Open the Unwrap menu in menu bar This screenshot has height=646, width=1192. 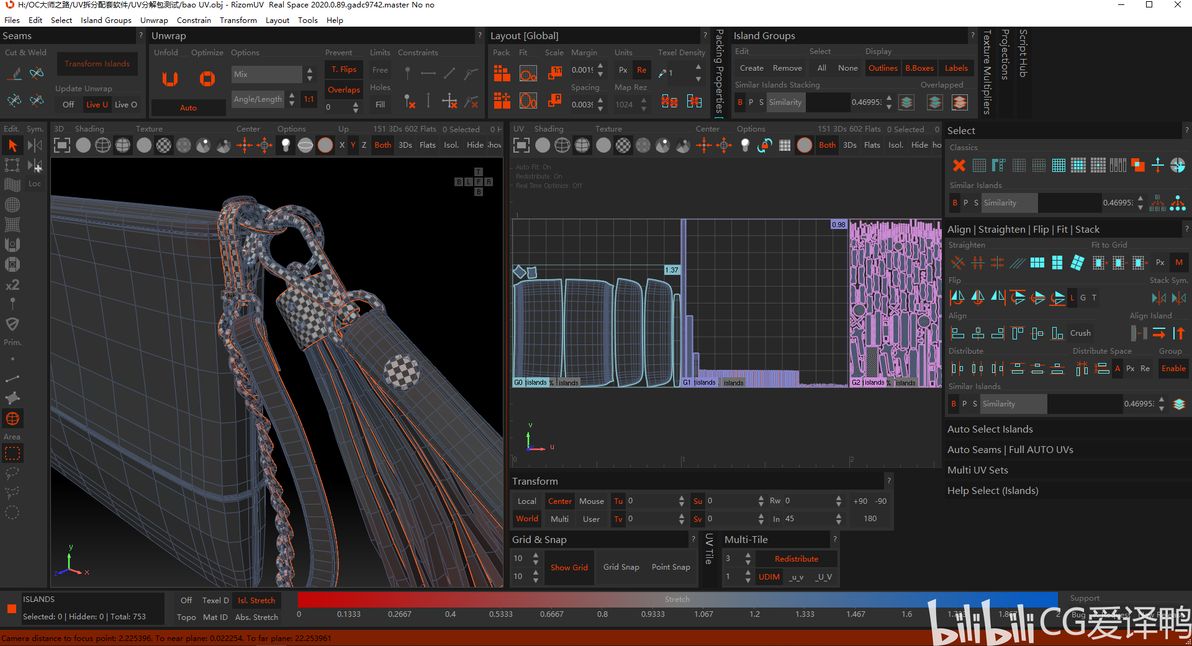coord(154,21)
